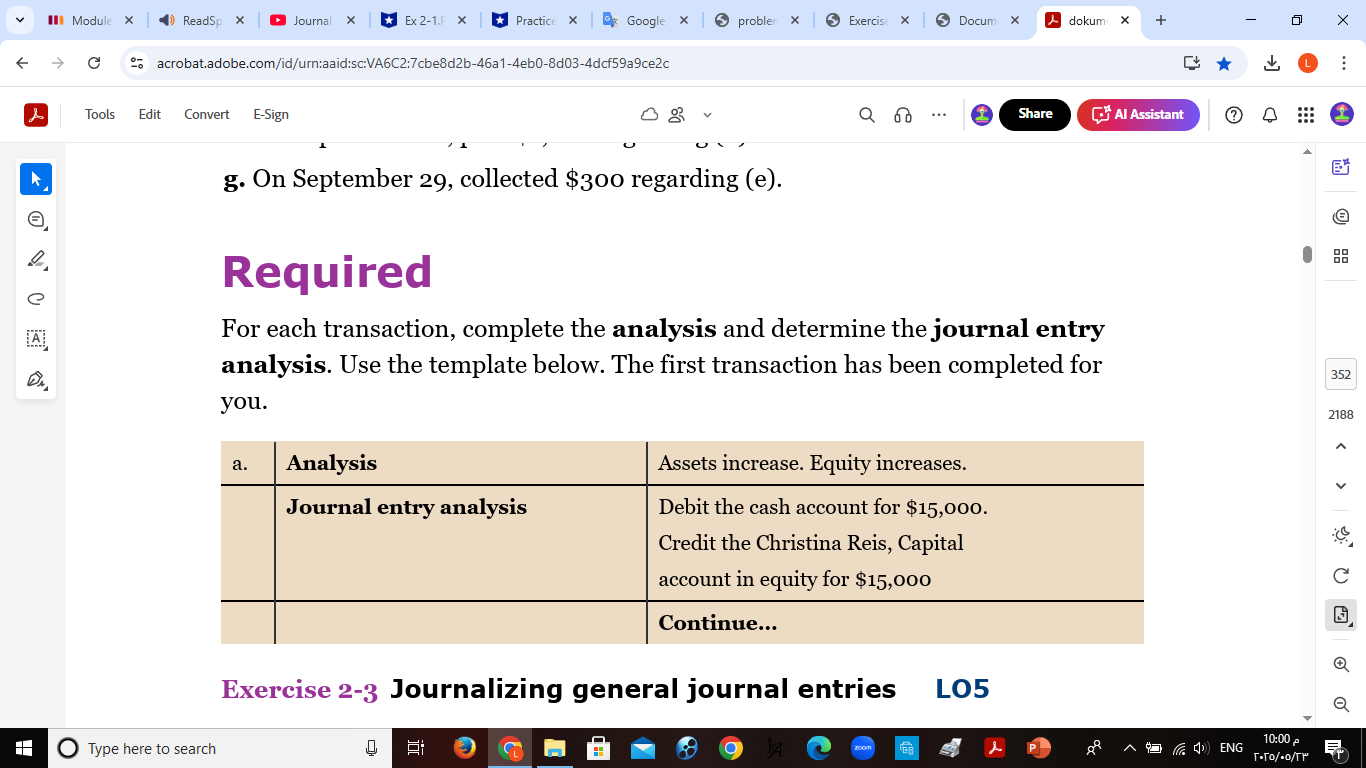Click the Windows search box
1366x768 pixels.
coord(220,748)
